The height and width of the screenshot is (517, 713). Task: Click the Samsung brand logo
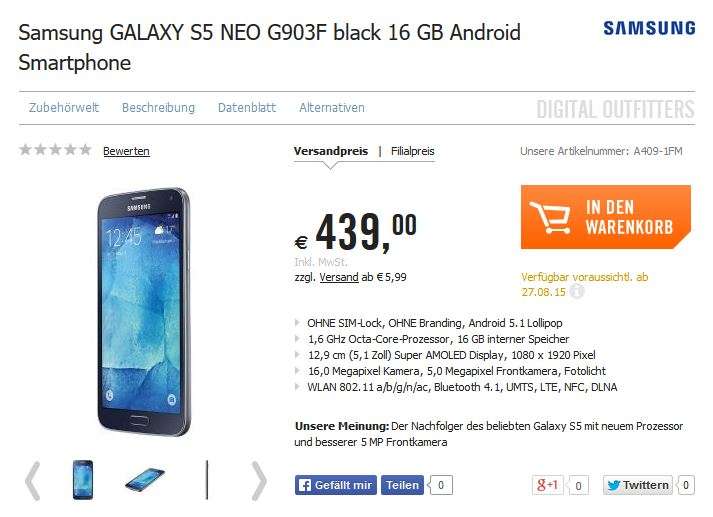[649, 28]
